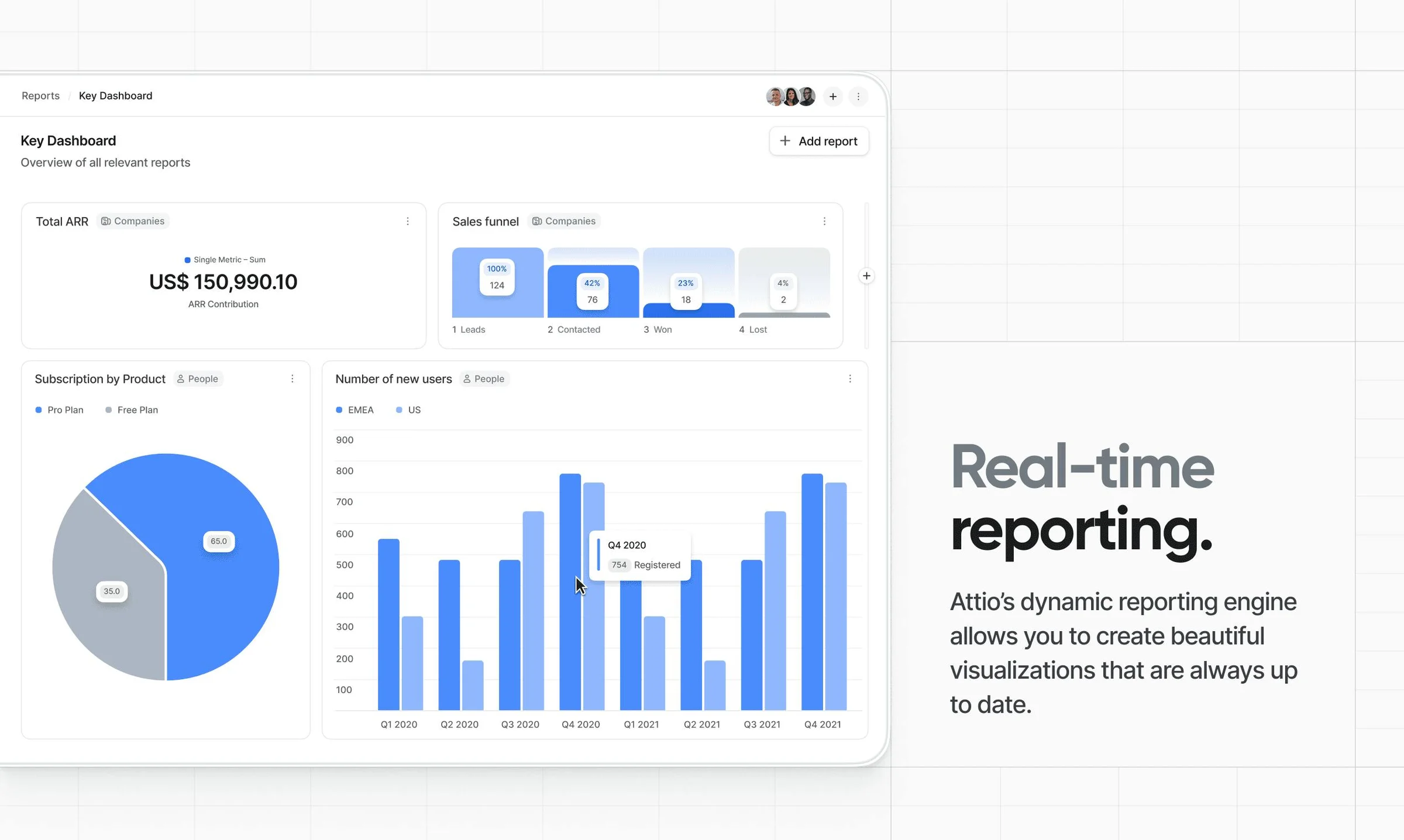
Task: Click the Q2 2020 axis label
Action: tap(459, 724)
